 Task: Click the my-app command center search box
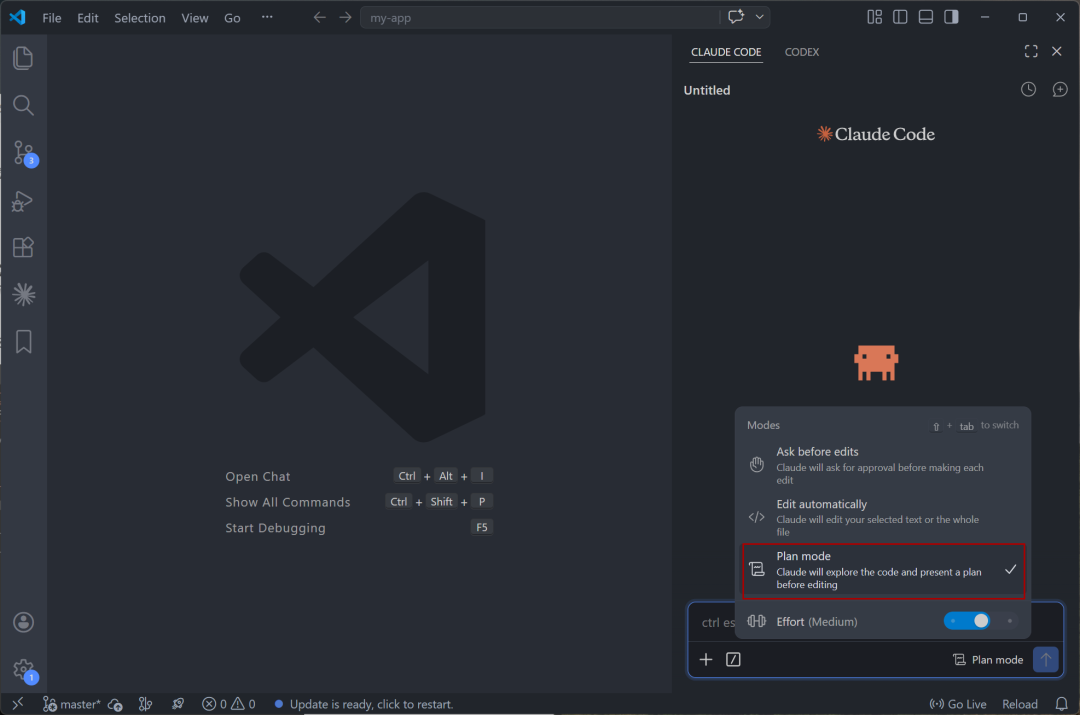click(x=539, y=17)
